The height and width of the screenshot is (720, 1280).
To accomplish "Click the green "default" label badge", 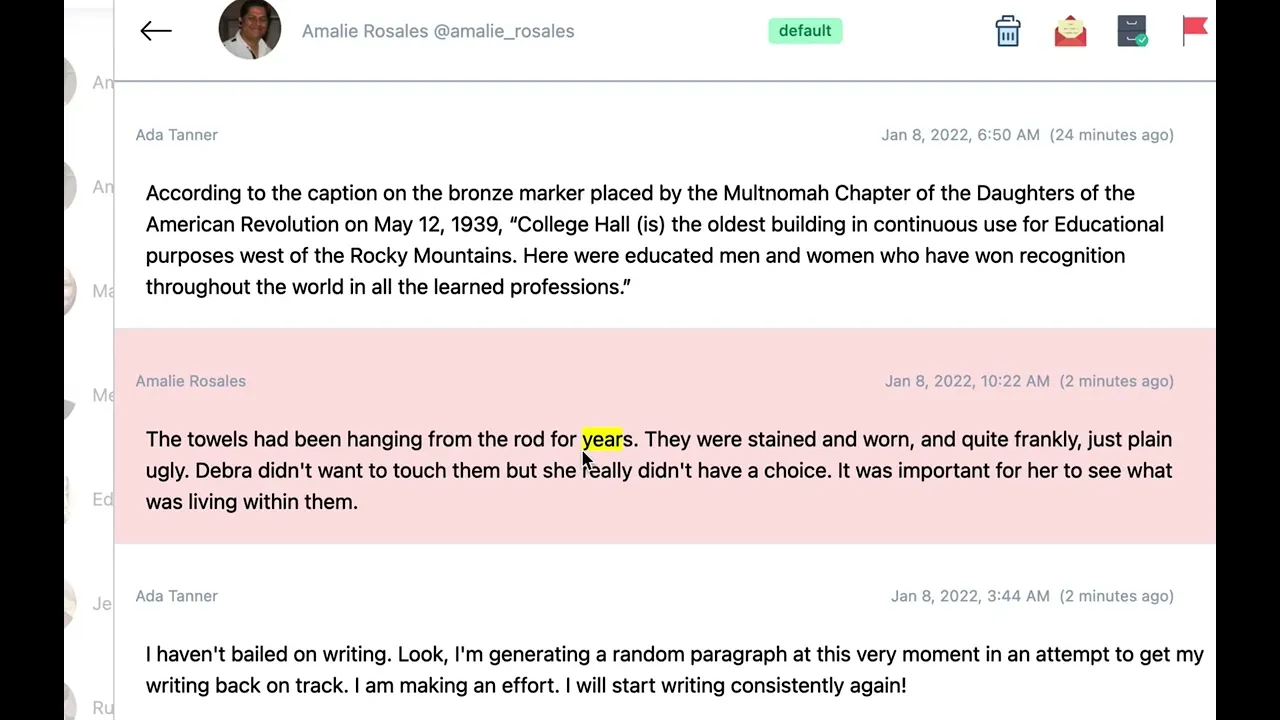I will (805, 31).
